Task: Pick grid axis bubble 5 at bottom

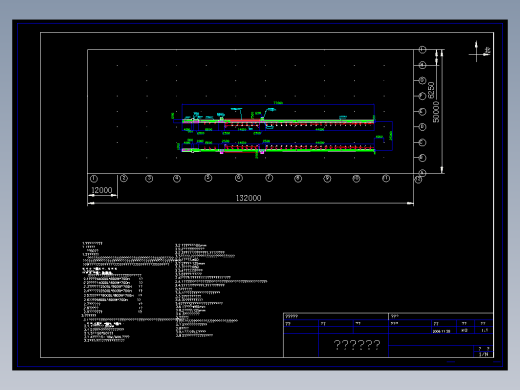Action: pos(208,178)
